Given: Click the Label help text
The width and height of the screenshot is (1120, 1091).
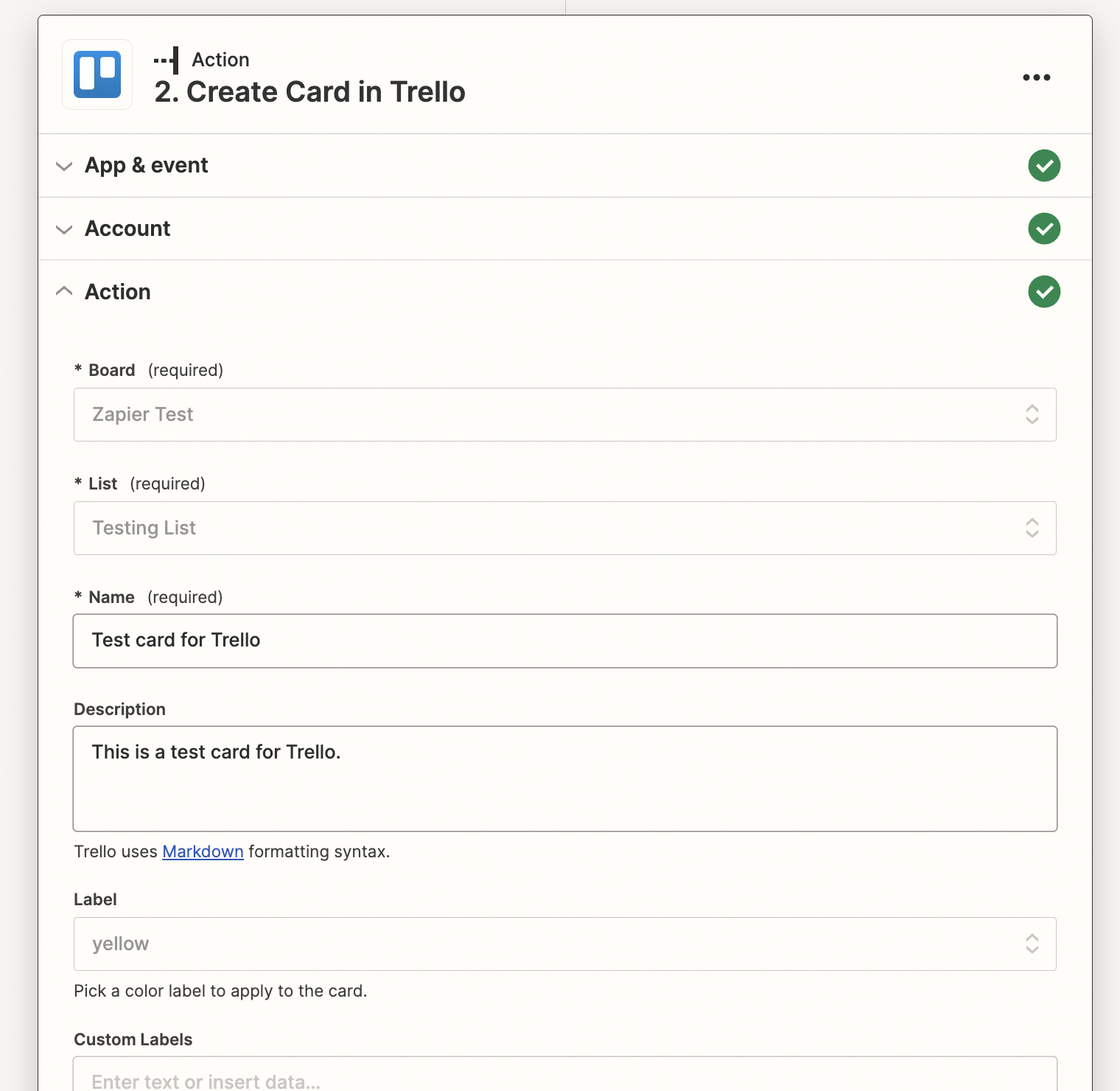Looking at the screenshot, I should [220, 991].
